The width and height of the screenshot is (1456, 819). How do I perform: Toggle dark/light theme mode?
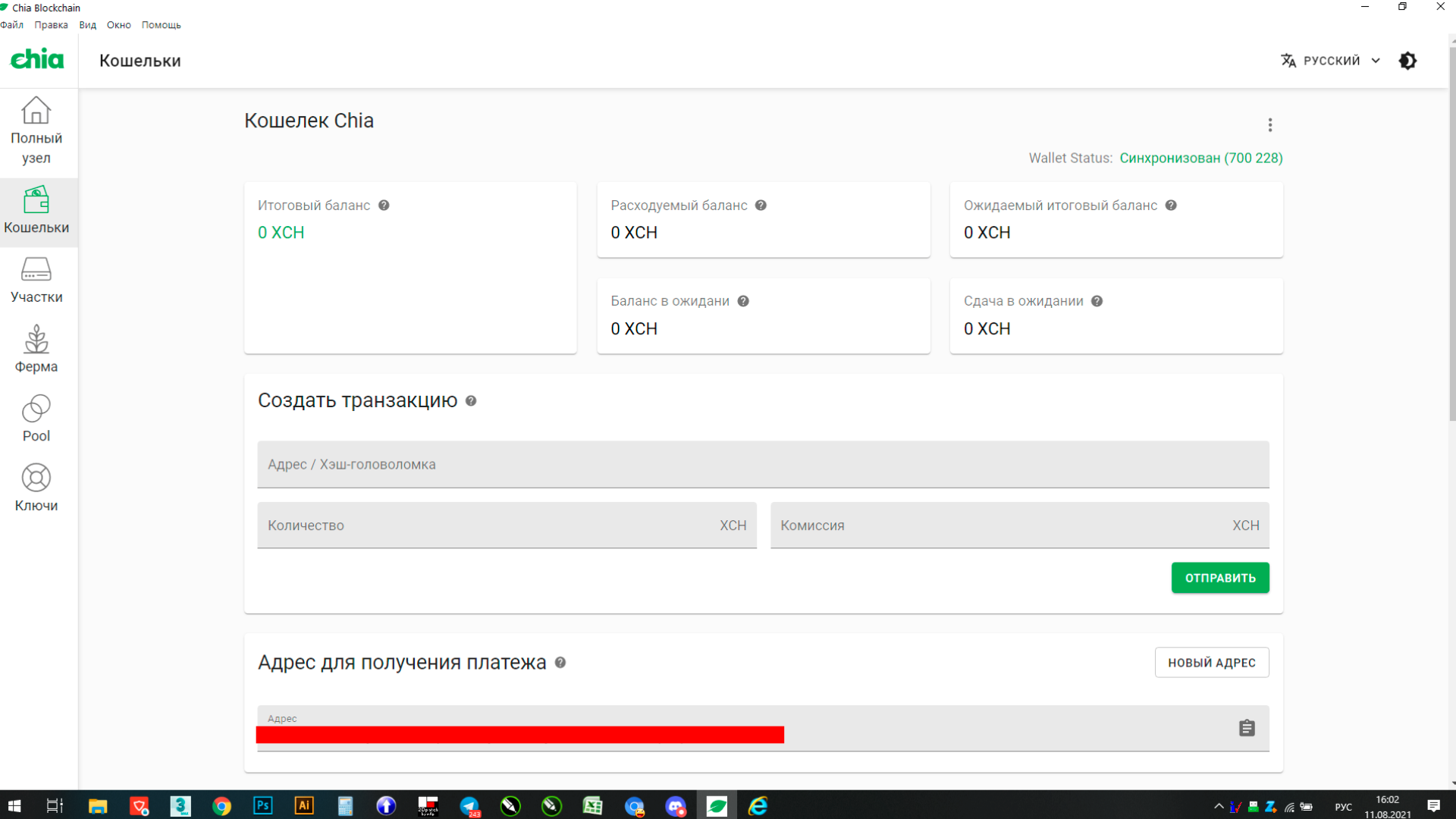pos(1407,61)
